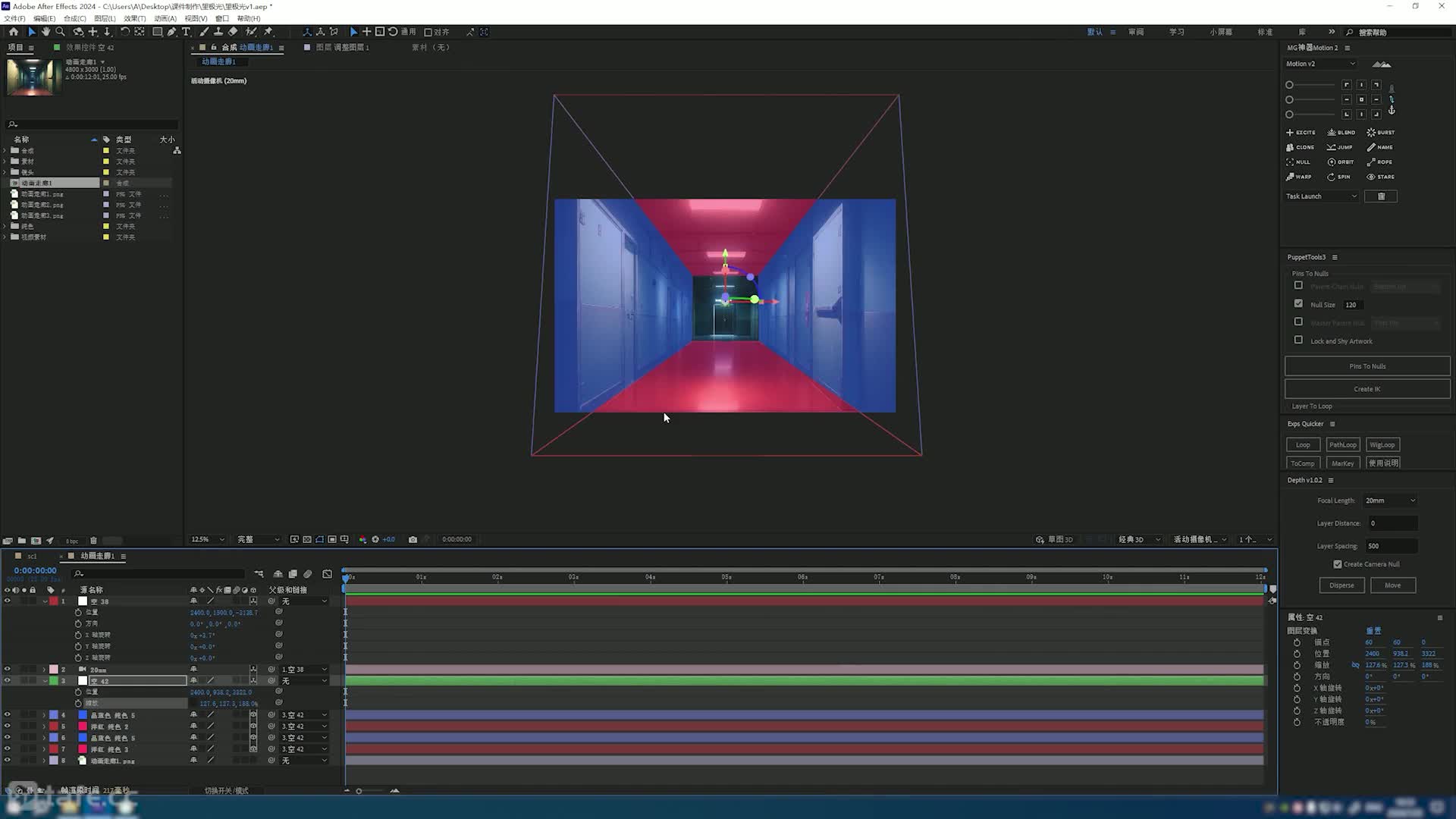Click the trash icon next to Task Launch
The width and height of the screenshot is (1456, 819).
click(1381, 196)
